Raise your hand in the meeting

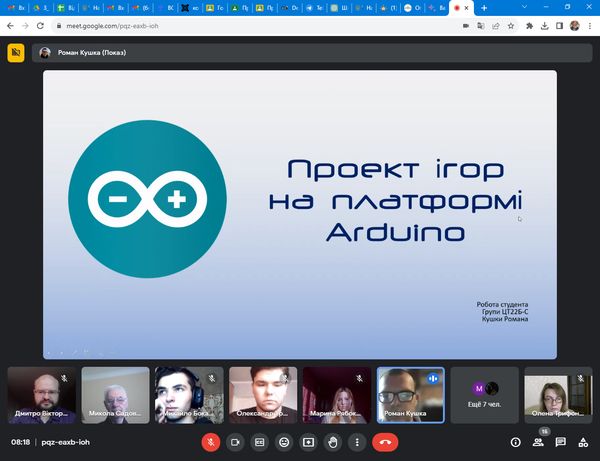(x=333, y=441)
